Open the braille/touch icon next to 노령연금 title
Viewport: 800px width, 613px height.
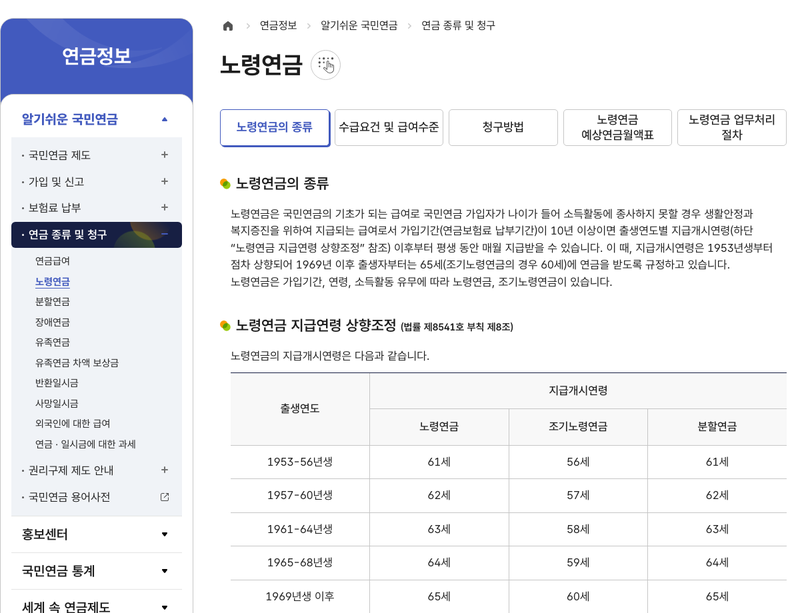click(x=326, y=65)
